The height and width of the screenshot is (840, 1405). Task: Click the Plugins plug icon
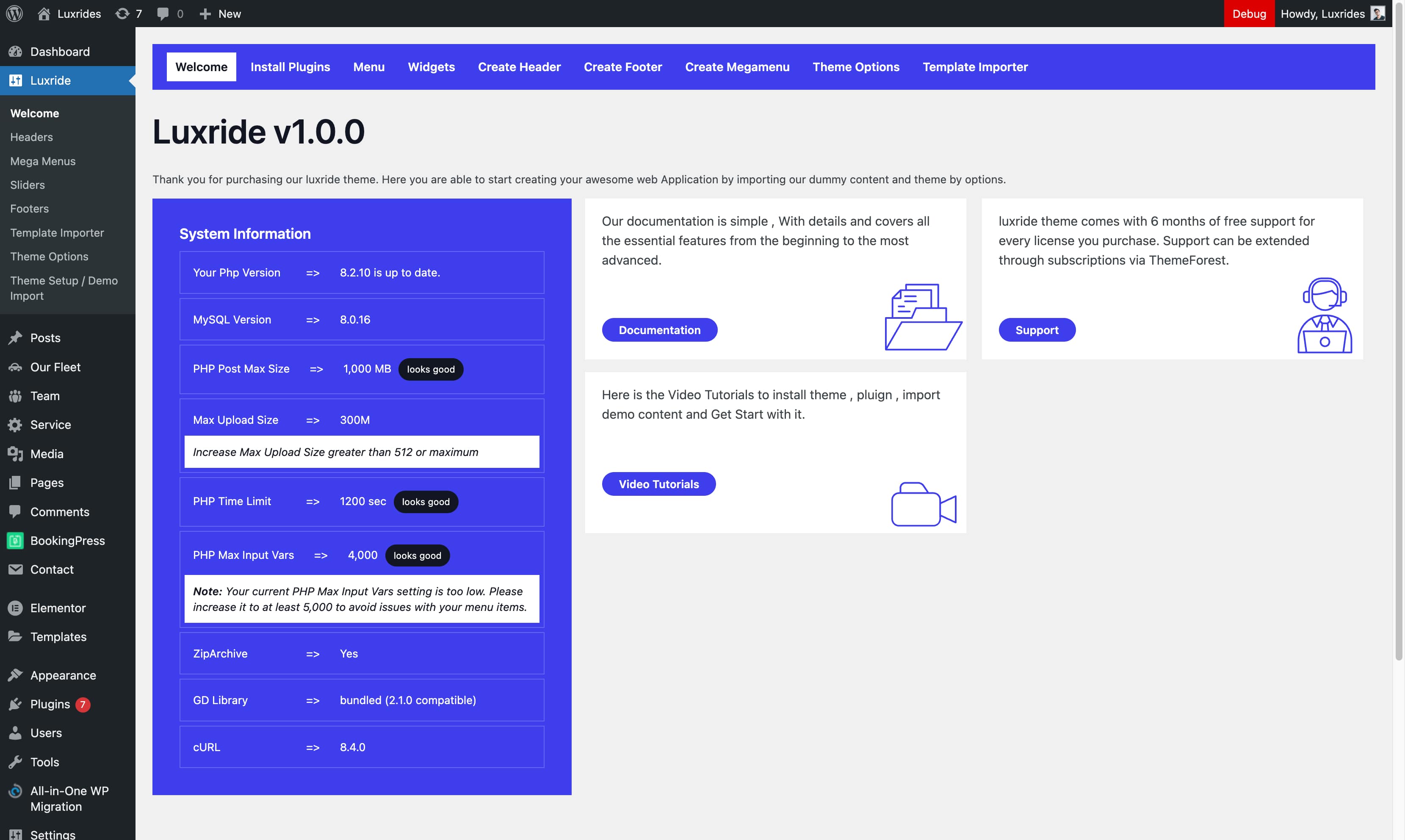click(15, 704)
